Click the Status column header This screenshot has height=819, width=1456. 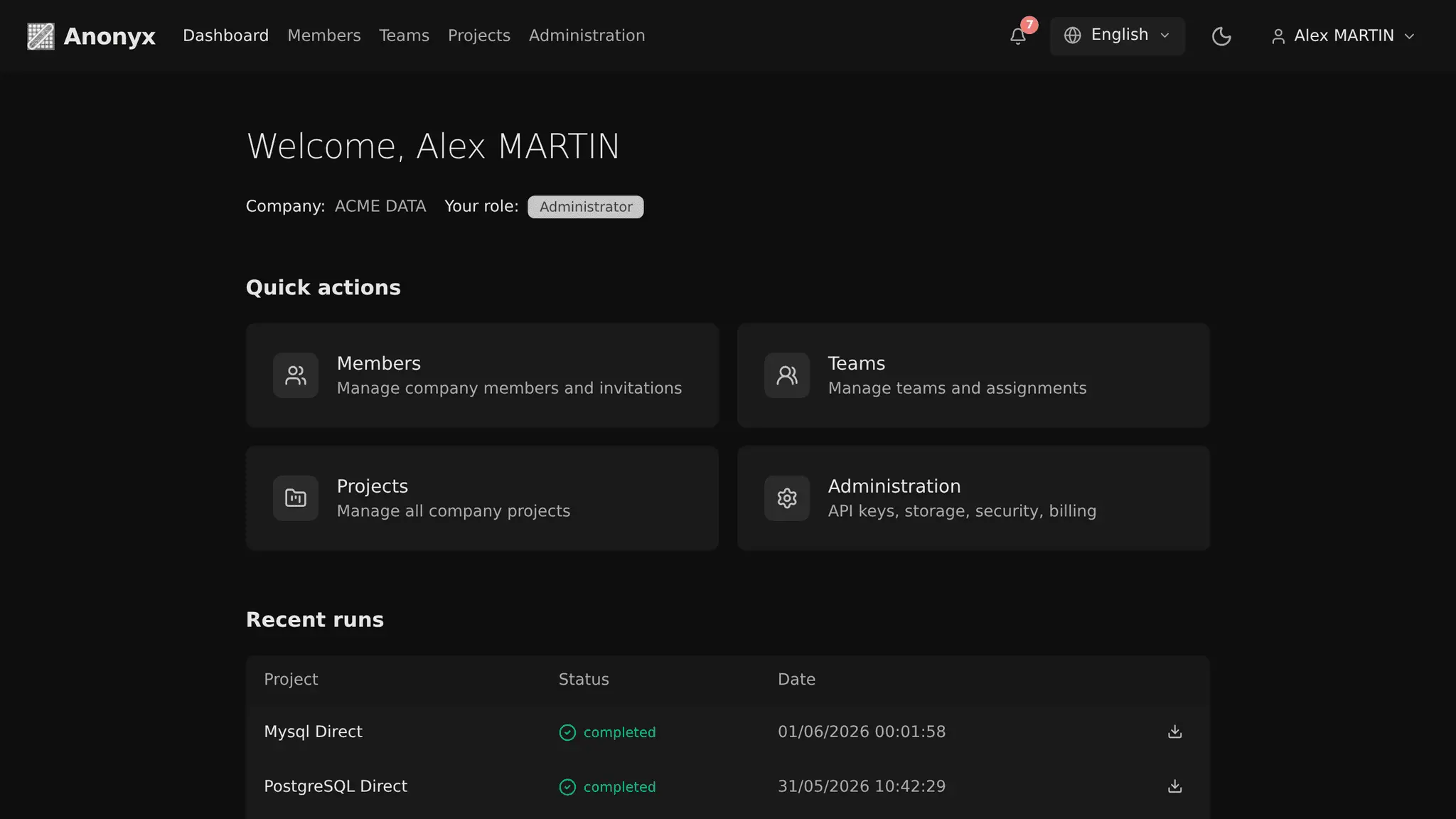tap(584, 679)
